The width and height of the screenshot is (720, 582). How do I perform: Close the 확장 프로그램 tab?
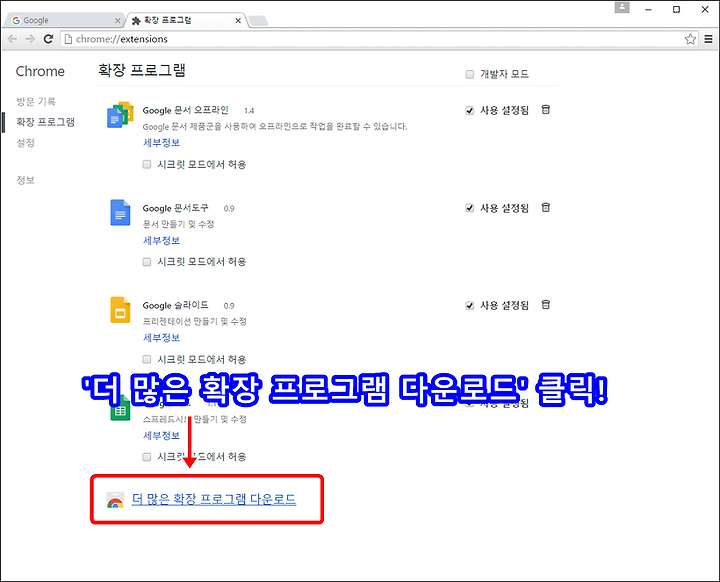pos(238,20)
